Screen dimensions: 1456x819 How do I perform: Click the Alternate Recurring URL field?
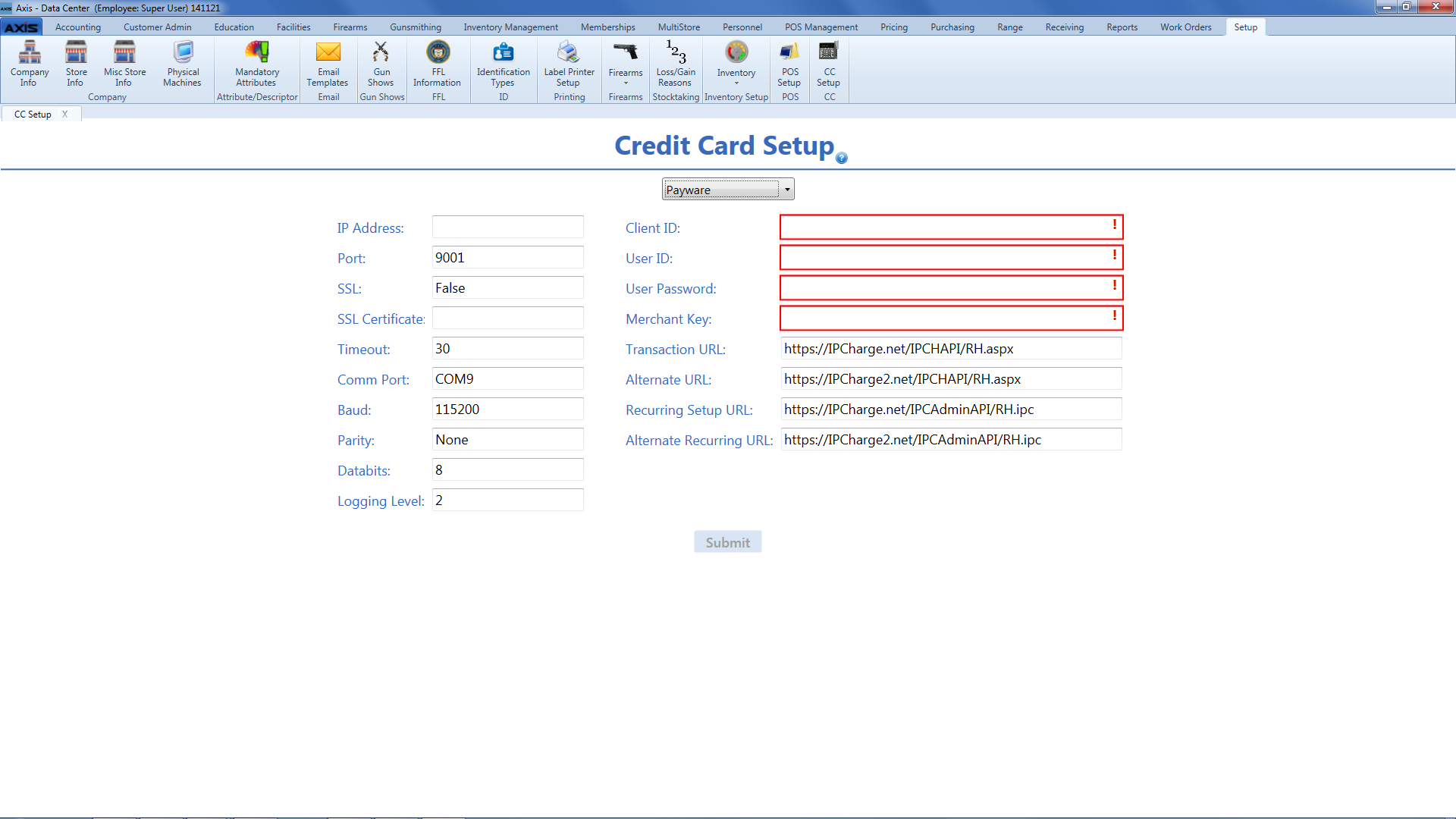[952, 439]
